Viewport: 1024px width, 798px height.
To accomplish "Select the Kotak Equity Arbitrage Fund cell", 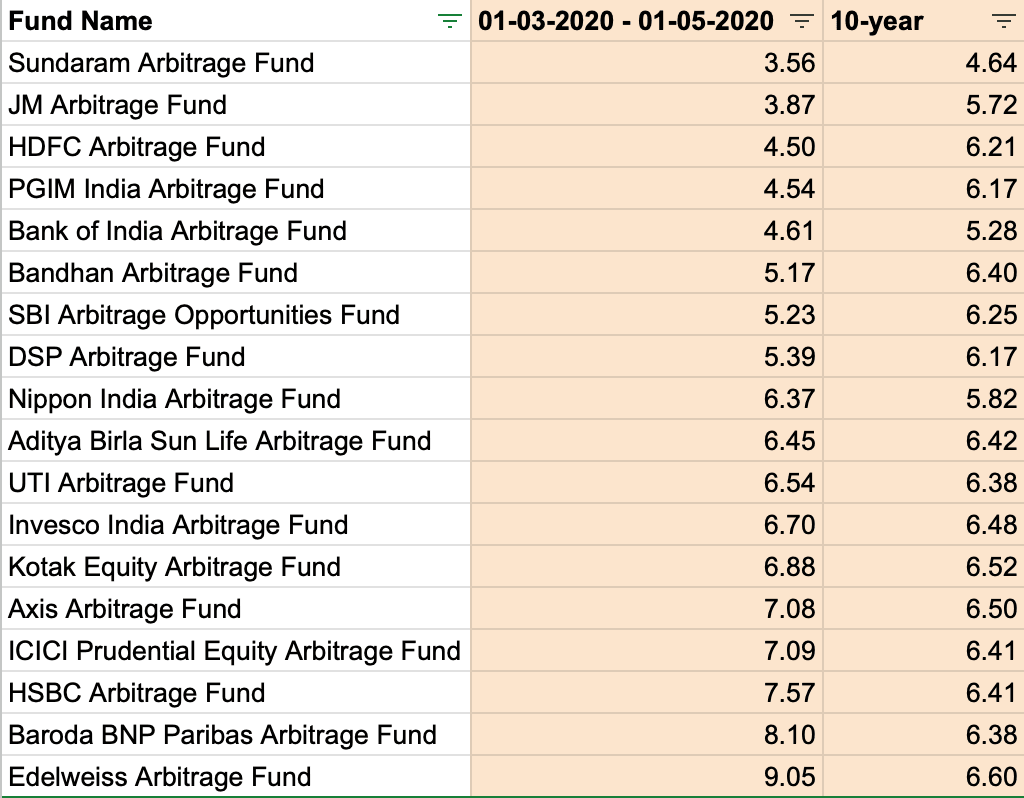I will [x=175, y=567].
